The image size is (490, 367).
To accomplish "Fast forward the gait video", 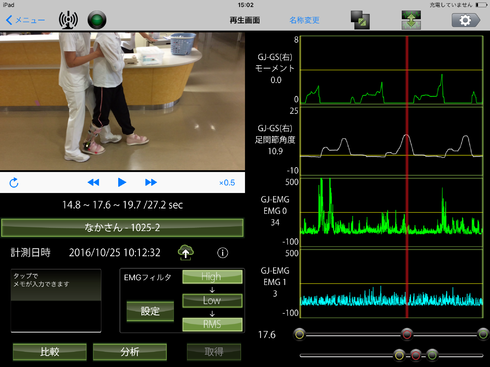I will pos(151,182).
